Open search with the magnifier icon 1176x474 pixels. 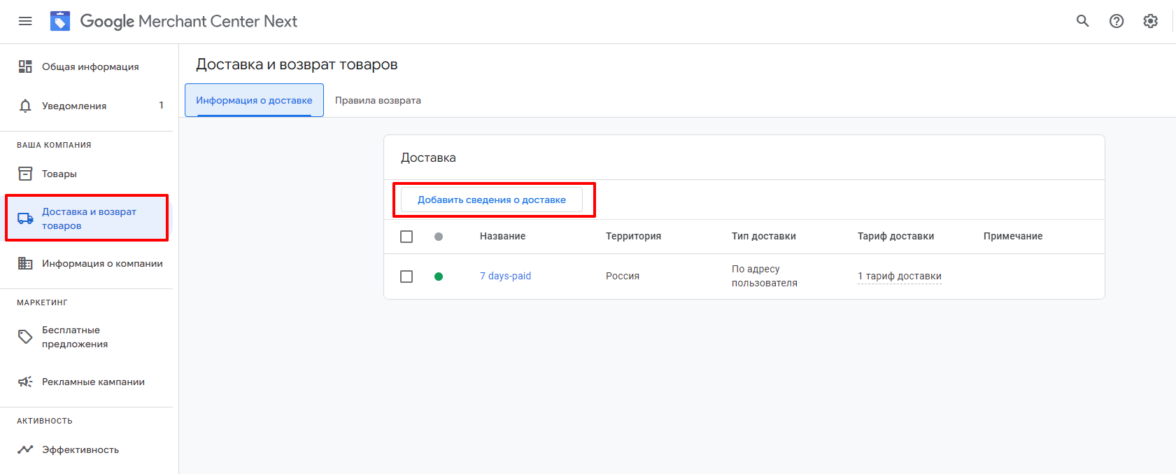click(x=1082, y=21)
